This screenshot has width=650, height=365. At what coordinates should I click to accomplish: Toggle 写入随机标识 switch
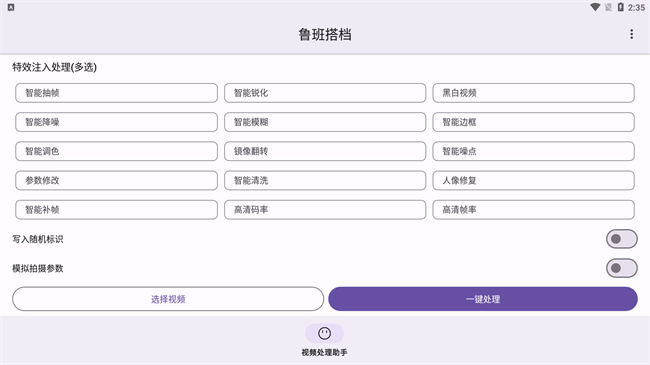coord(621,239)
